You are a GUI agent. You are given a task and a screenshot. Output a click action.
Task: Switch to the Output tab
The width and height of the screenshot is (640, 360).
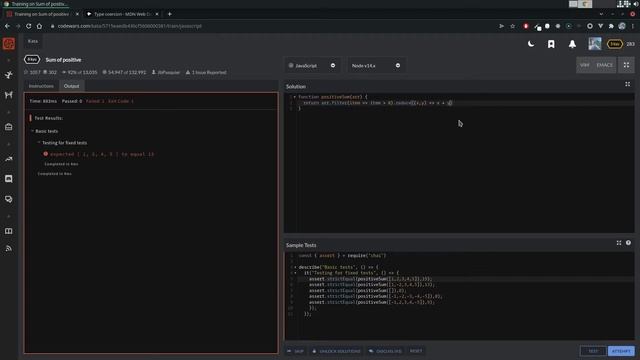[x=71, y=86]
